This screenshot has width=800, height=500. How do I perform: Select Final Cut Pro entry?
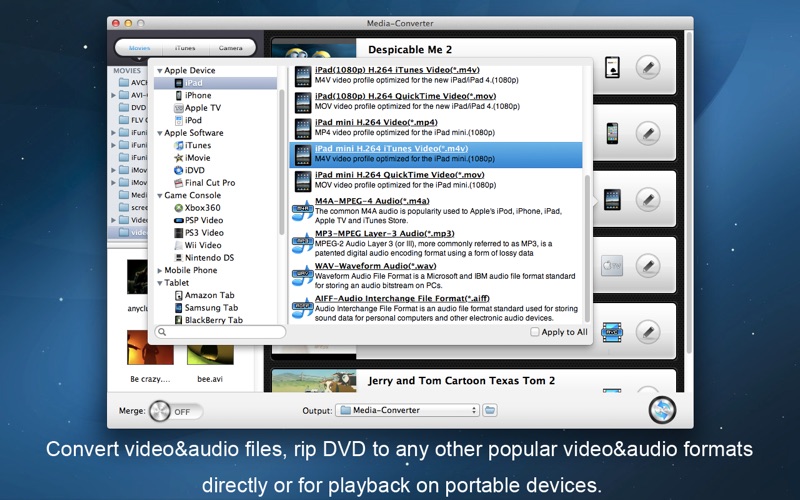pyautogui.click(x=205, y=183)
